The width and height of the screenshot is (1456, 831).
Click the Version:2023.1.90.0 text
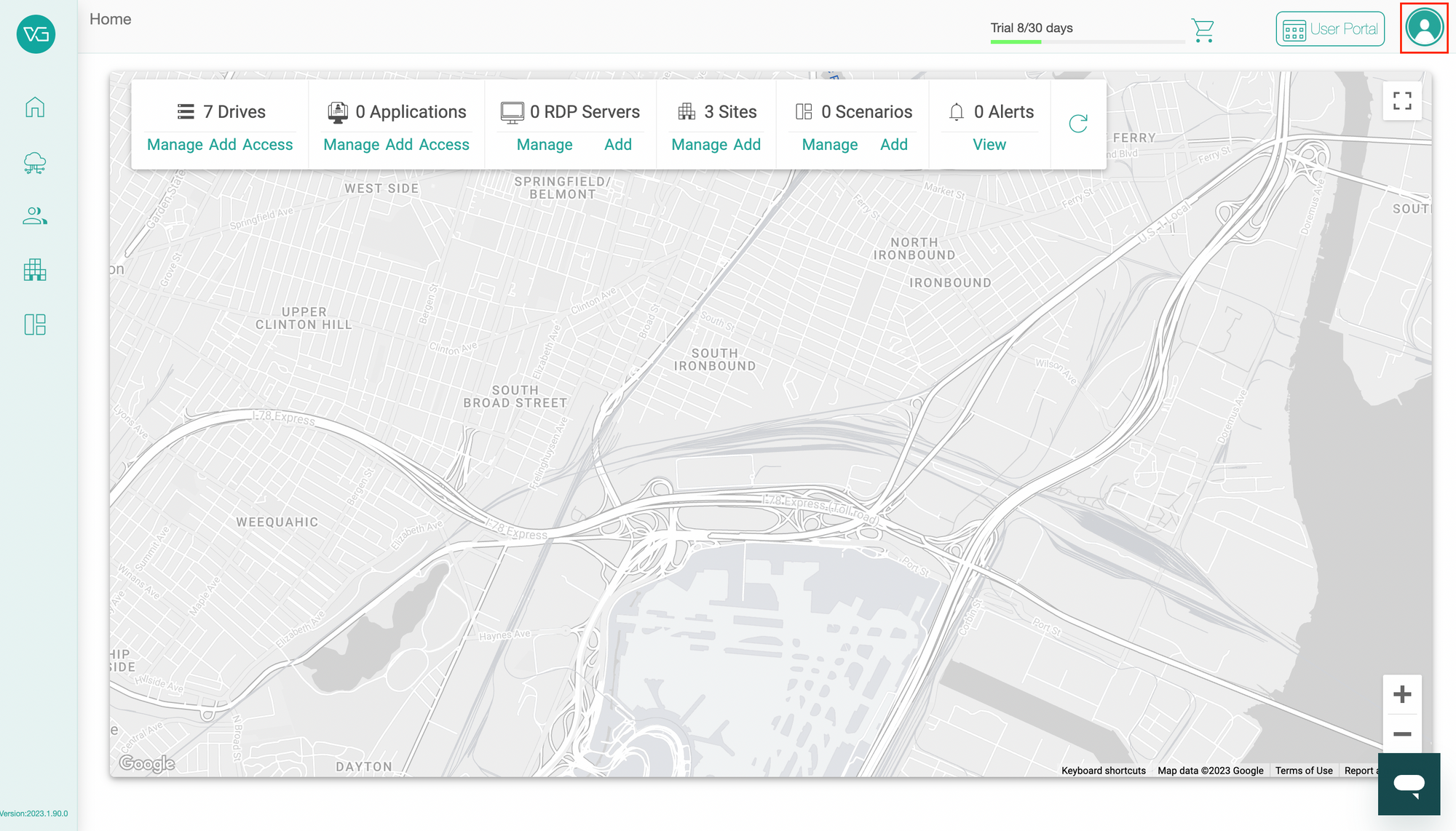tap(34, 814)
